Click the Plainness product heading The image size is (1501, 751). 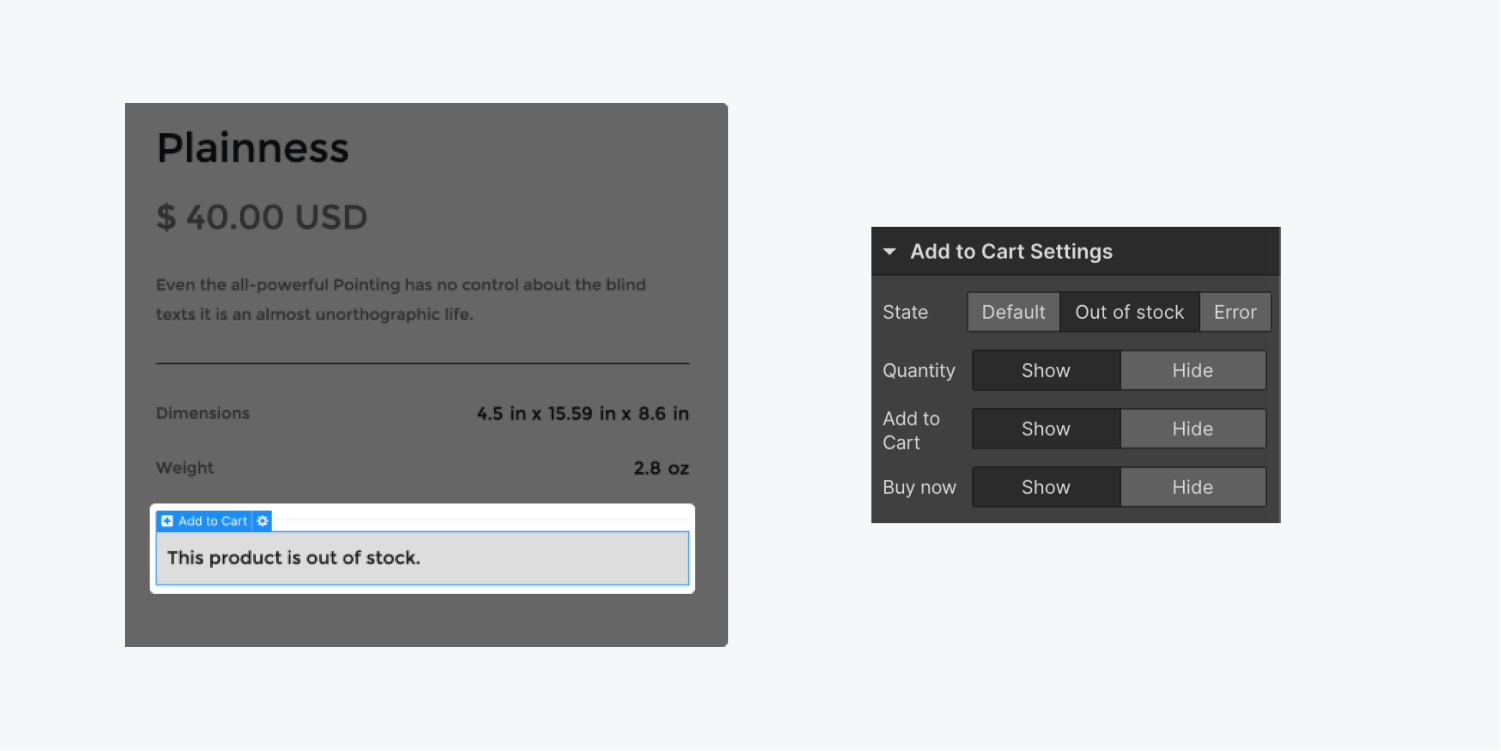253,148
